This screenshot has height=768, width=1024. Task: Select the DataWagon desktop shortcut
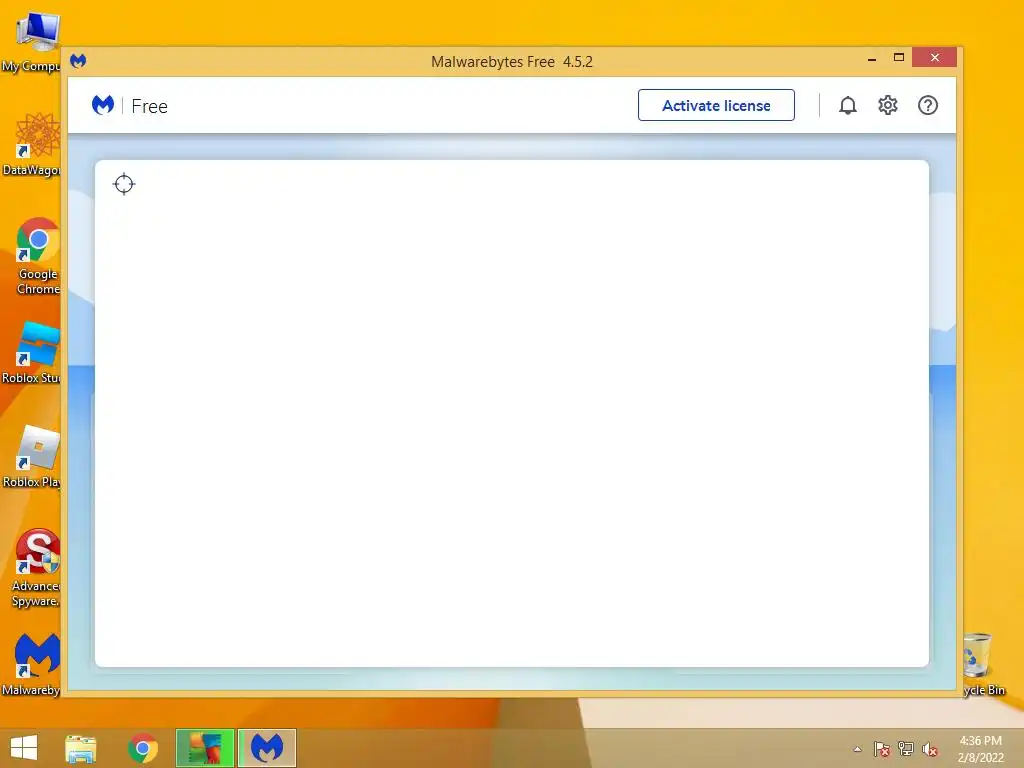(x=31, y=144)
